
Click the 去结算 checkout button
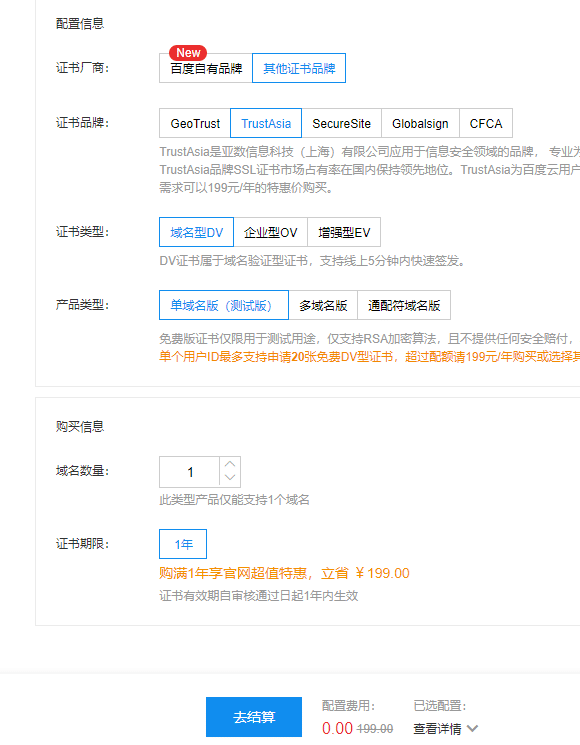[254, 717]
